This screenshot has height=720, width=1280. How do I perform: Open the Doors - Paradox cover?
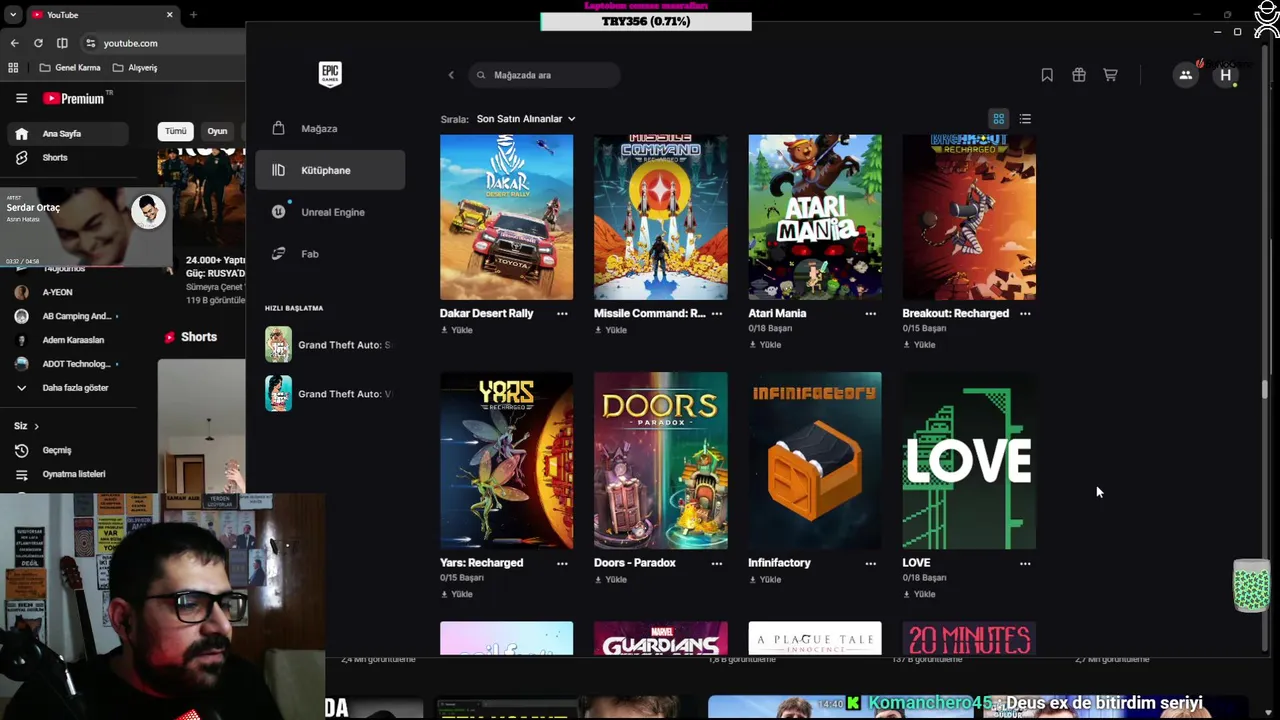[x=661, y=461]
